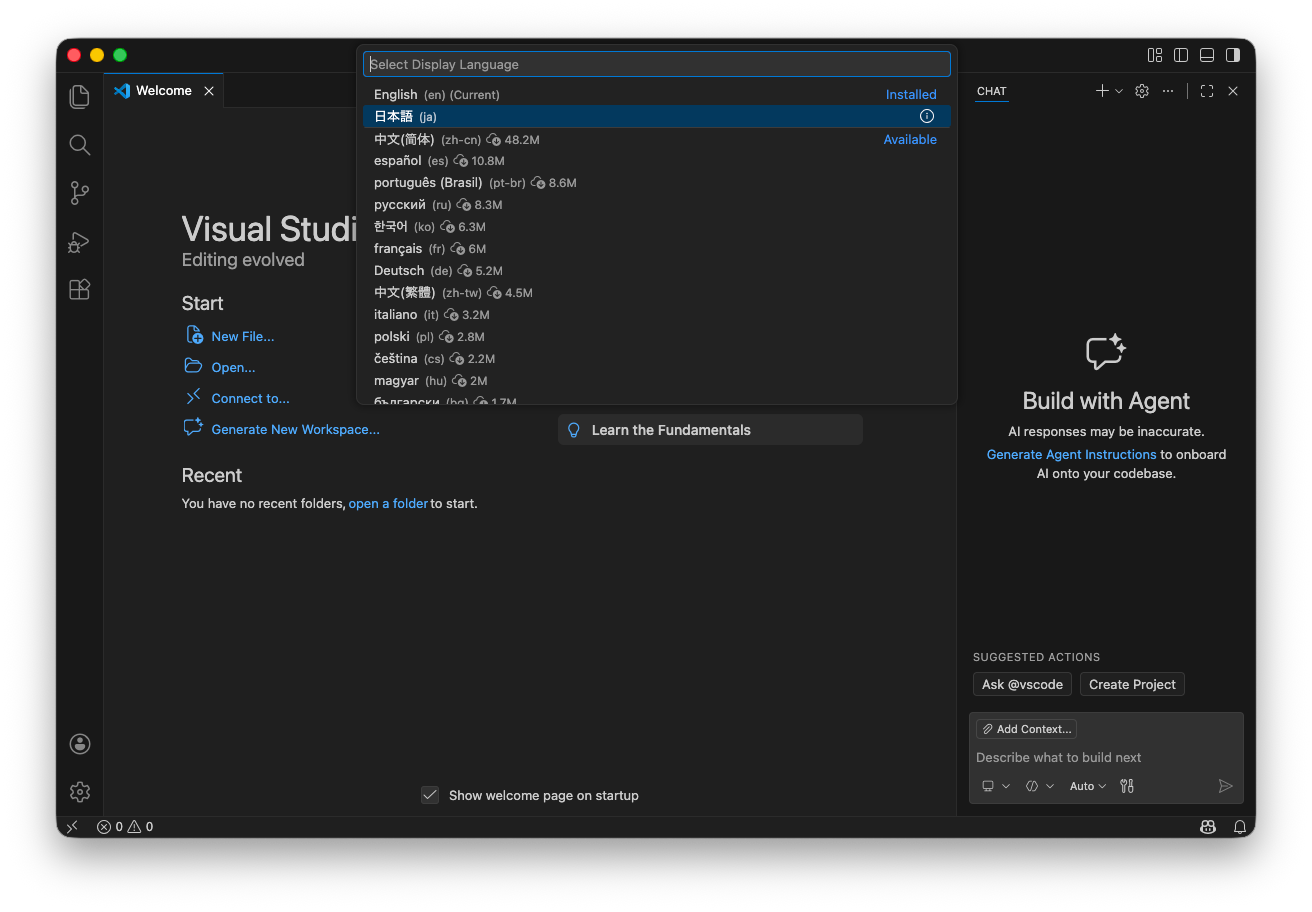Screen dimensions: 1312x912
Task: Choose 한국어 display language
Action: click(657, 227)
